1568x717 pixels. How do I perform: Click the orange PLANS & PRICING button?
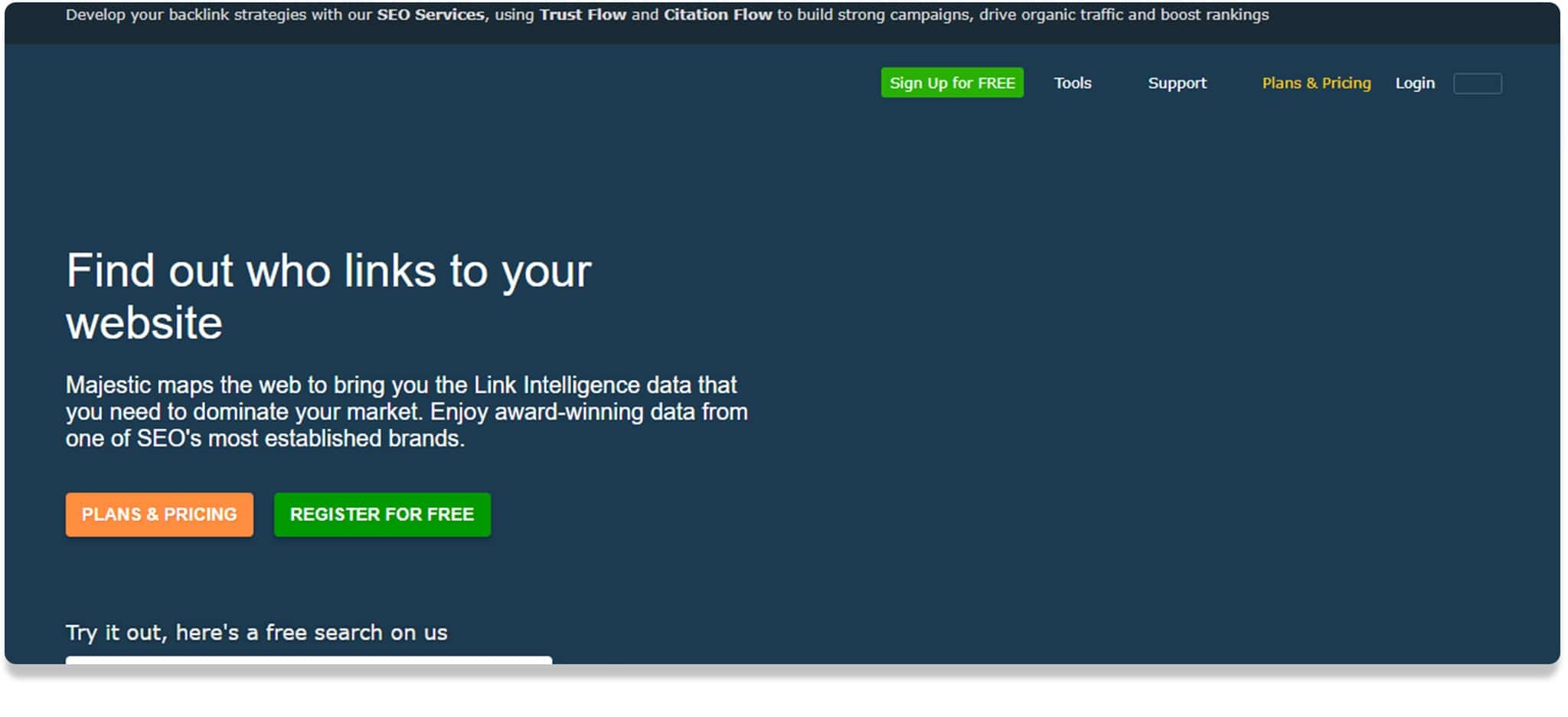click(159, 514)
